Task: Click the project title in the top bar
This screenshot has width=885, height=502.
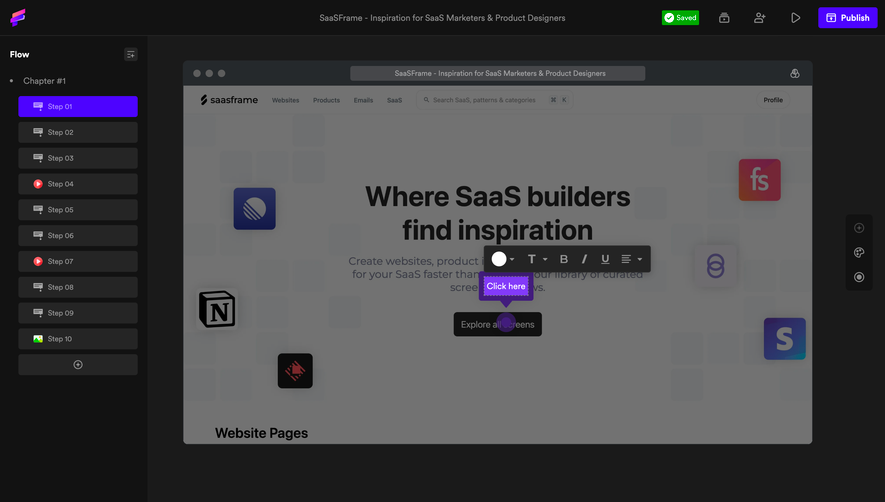Action: coord(442,18)
